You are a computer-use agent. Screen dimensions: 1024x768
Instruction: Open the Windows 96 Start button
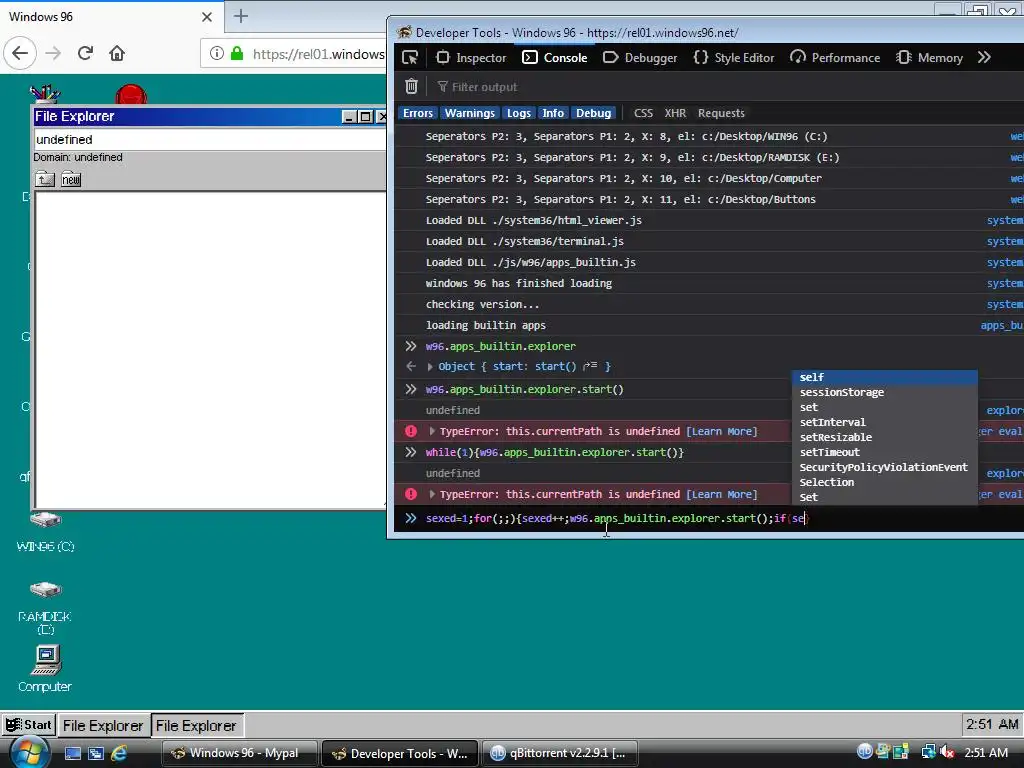[28, 725]
